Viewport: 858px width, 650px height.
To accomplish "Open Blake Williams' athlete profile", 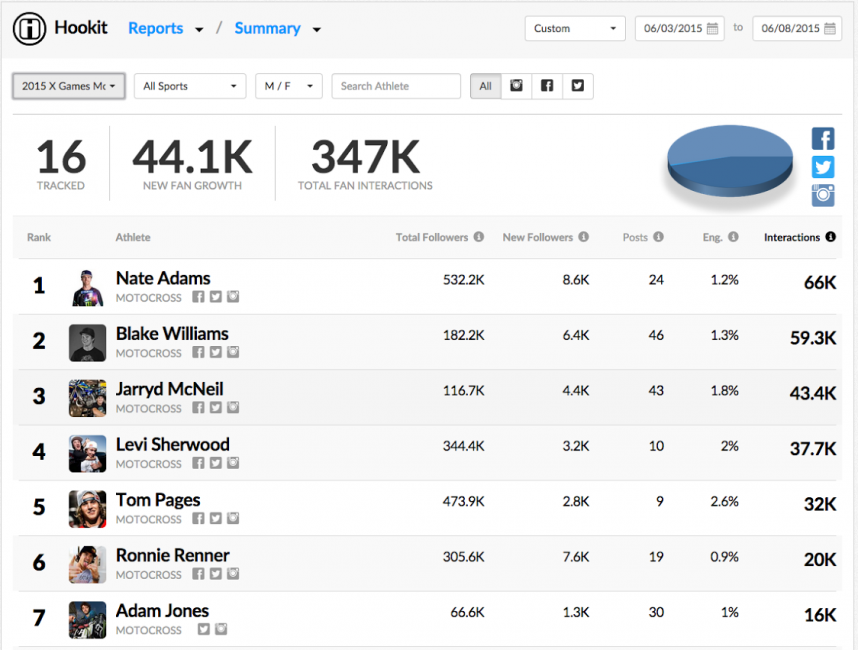I will tap(171, 334).
